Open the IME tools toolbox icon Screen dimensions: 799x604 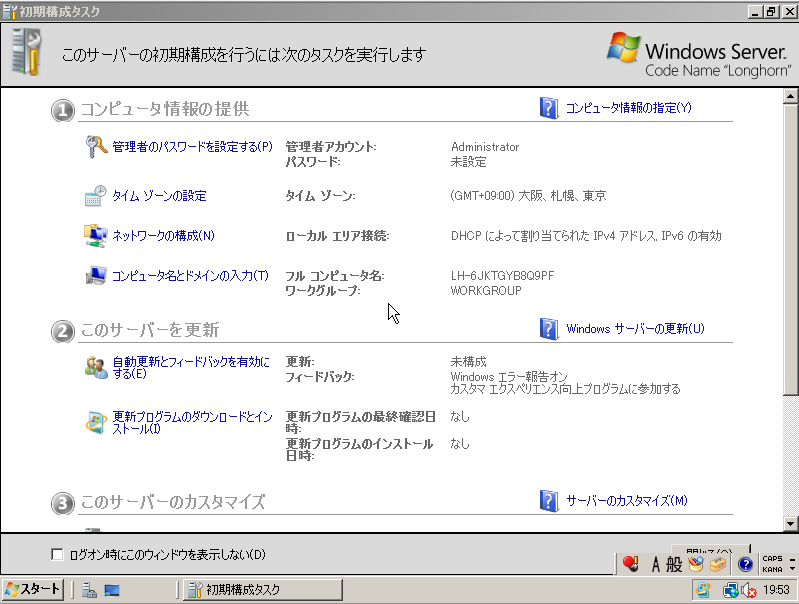[x=717, y=564]
